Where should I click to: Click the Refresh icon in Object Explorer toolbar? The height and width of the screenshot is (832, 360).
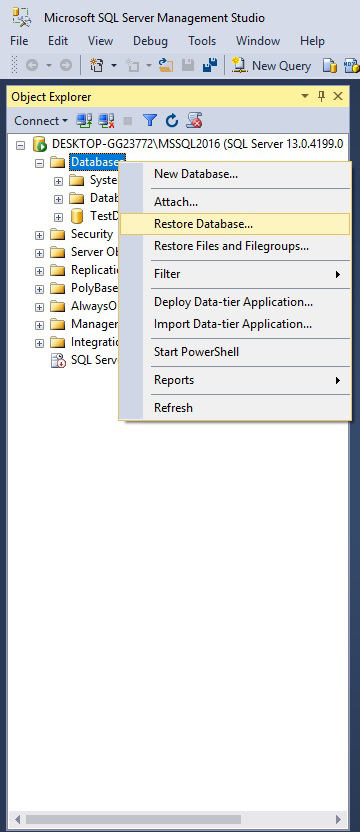[x=172, y=121]
